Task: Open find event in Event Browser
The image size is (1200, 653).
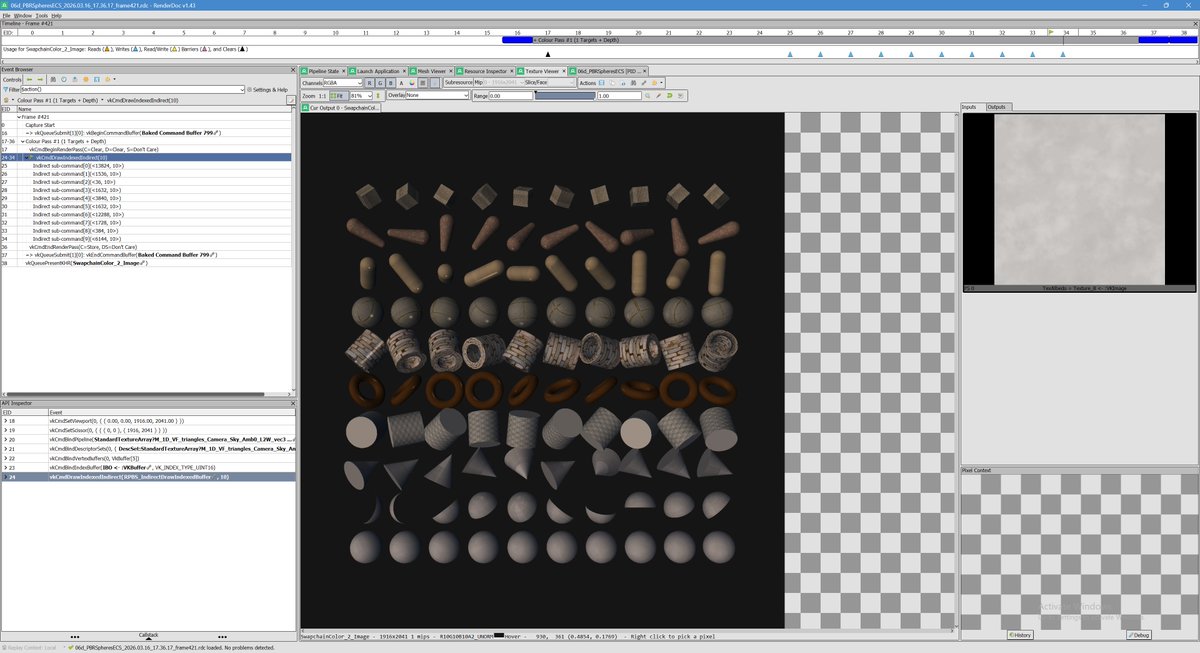Action: point(53,79)
